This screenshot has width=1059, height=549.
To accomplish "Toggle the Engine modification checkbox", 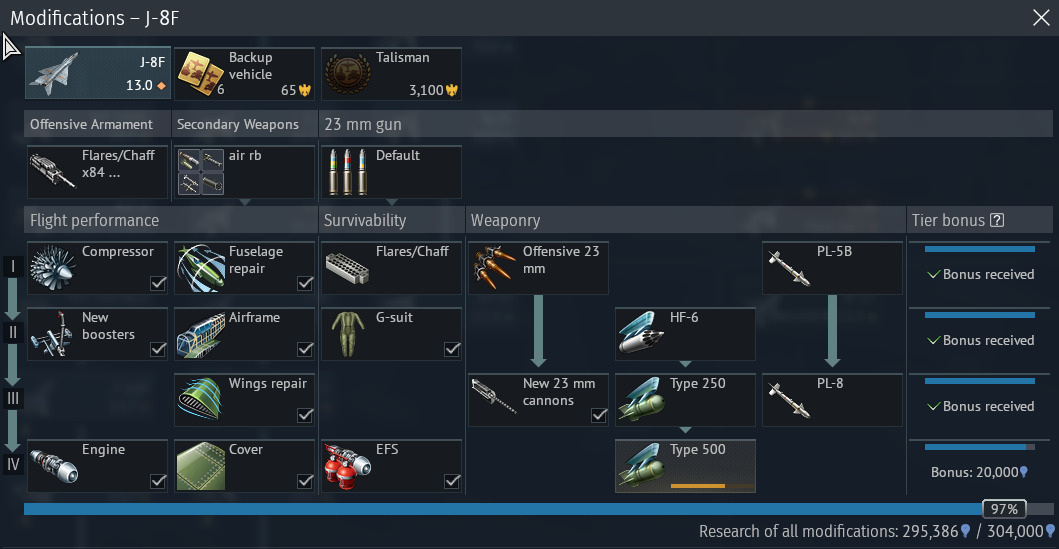I will click(158, 481).
